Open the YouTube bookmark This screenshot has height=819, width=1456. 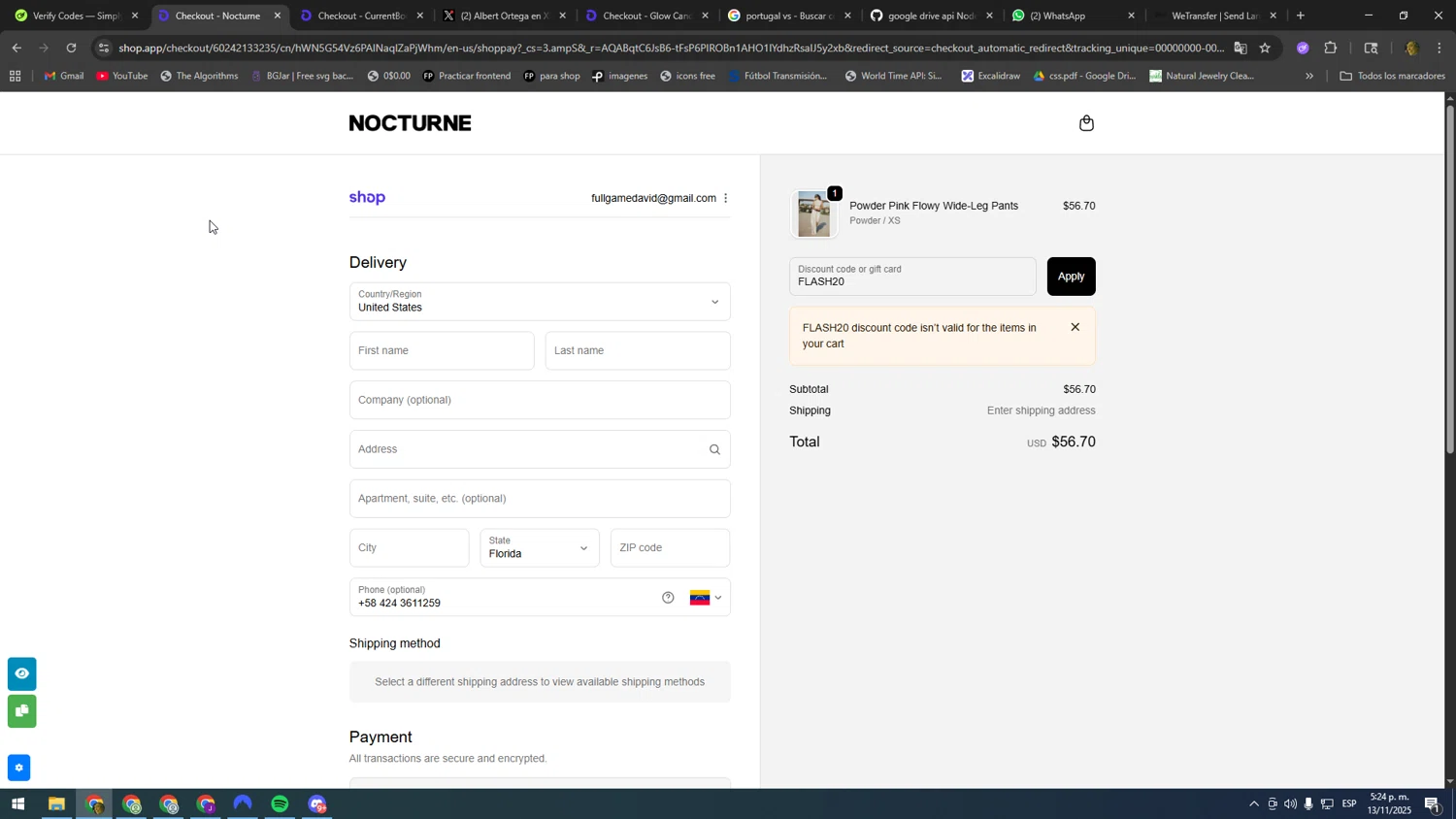122,76
